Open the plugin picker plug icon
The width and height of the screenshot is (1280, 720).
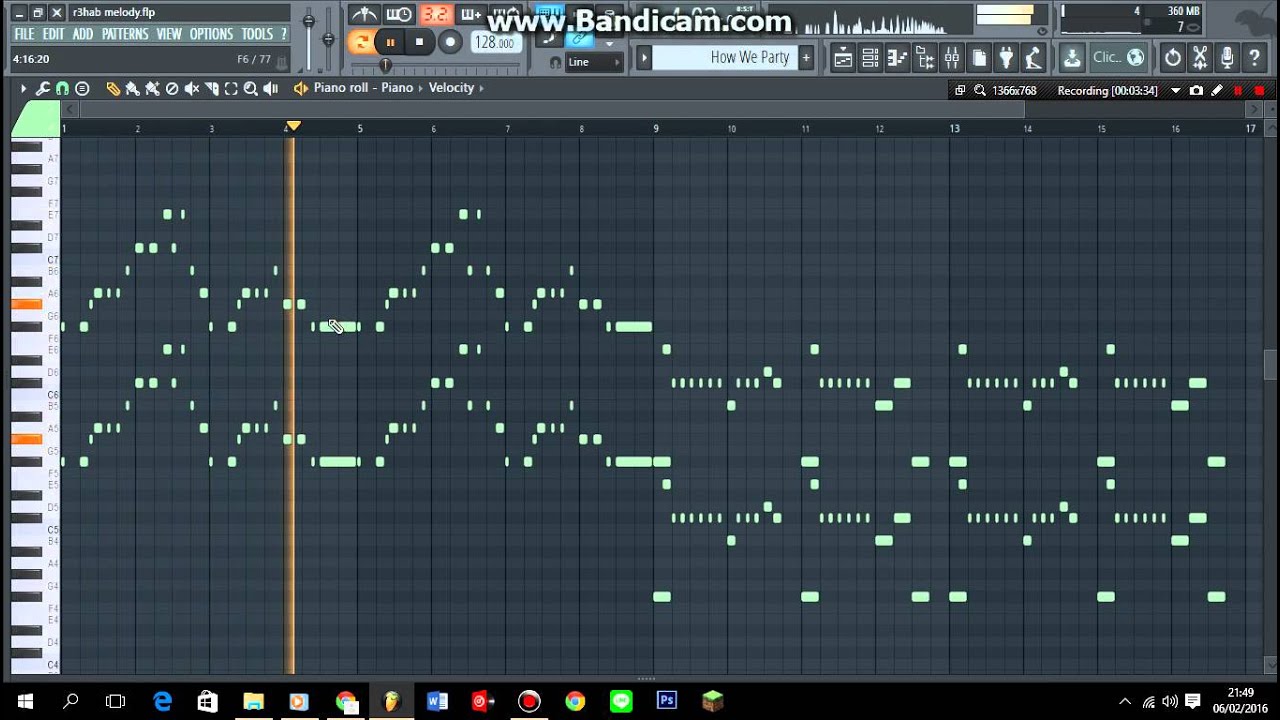pos(1006,58)
